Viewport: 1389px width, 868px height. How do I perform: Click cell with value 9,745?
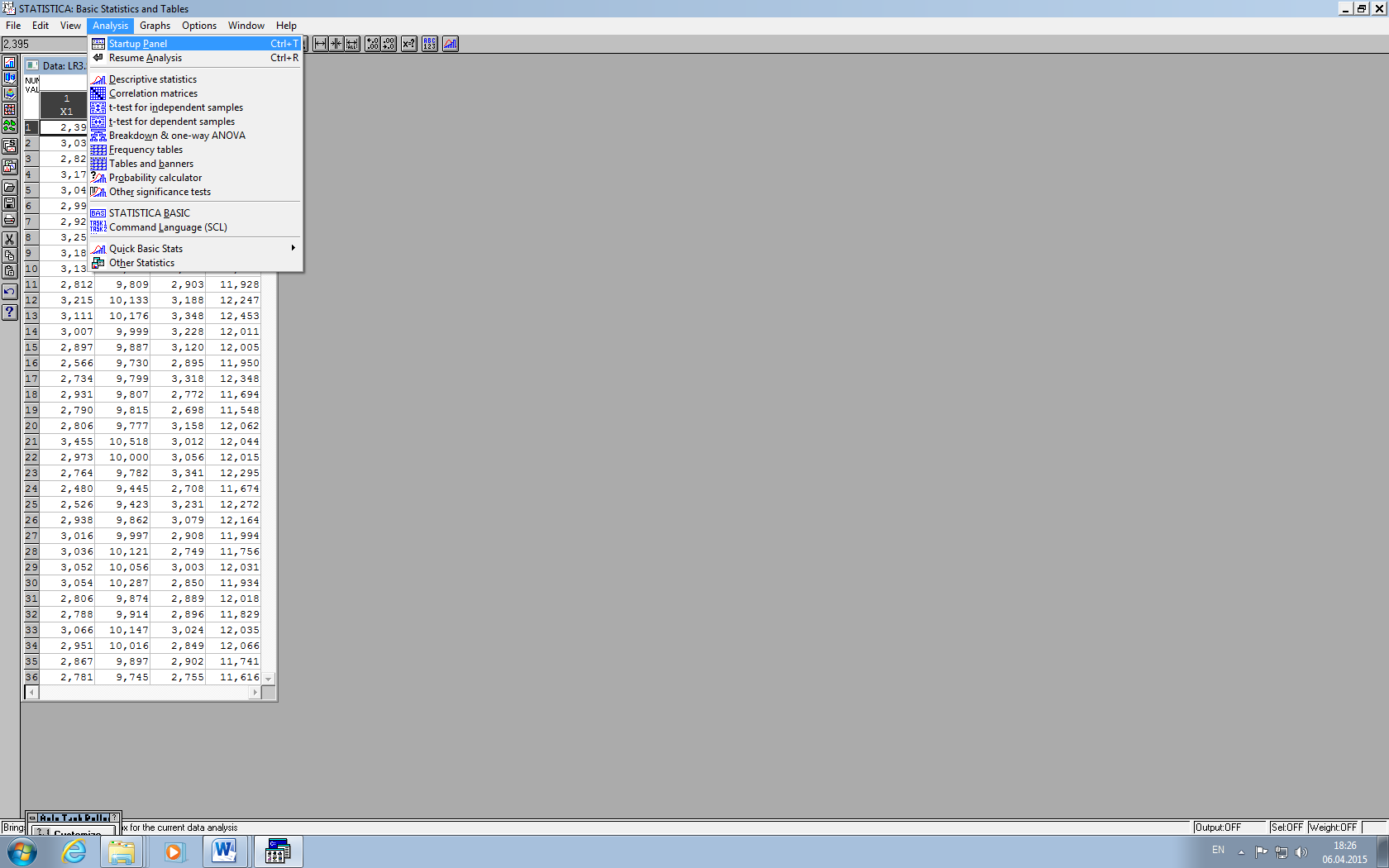point(122,678)
